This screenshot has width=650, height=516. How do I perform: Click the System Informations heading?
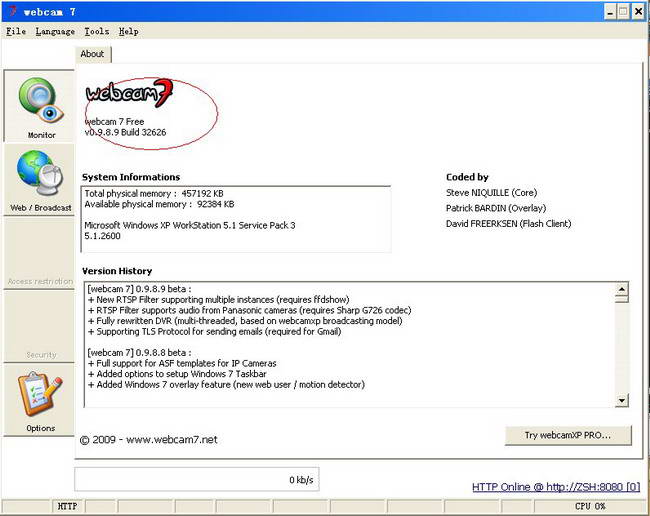[131, 177]
